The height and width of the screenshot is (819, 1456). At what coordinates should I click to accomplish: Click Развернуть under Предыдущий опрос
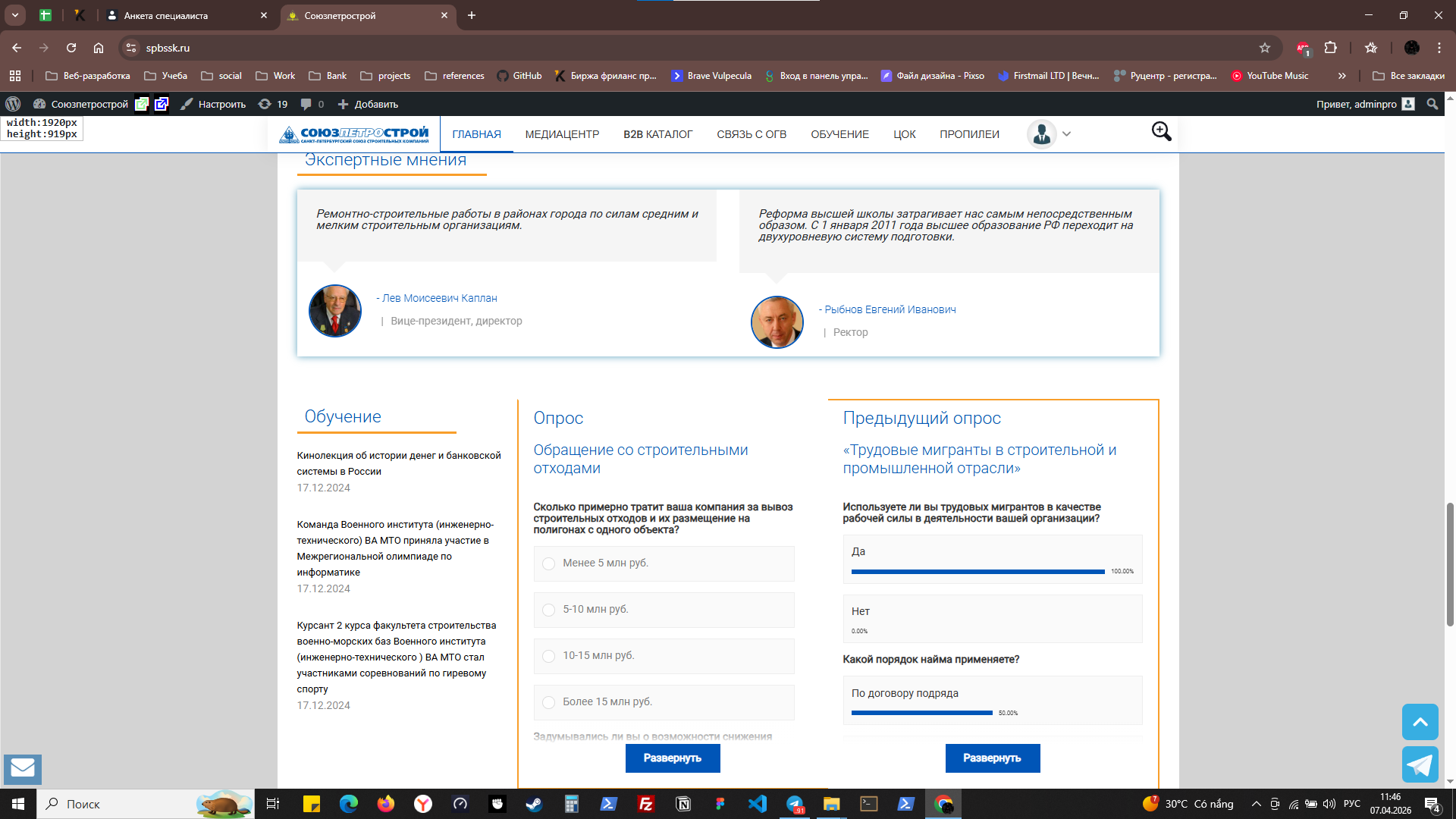point(993,758)
